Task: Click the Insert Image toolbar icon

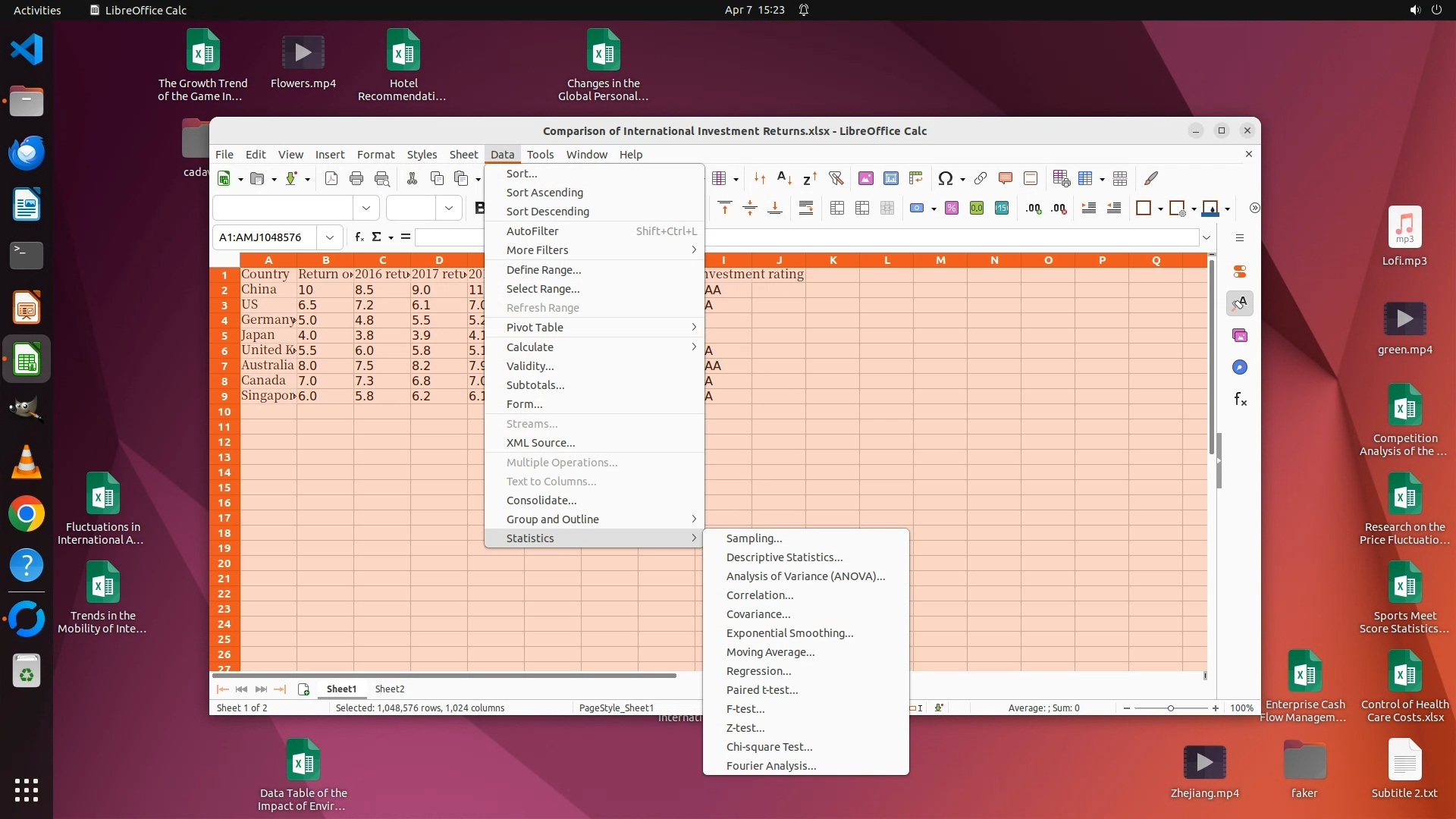Action: pos(865,178)
